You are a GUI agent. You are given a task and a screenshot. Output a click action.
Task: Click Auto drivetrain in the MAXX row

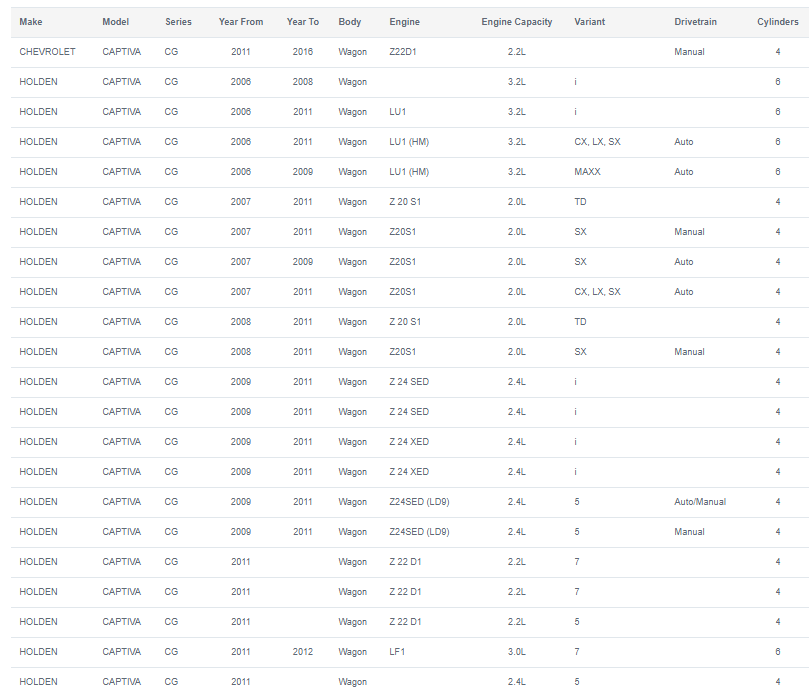(x=684, y=172)
